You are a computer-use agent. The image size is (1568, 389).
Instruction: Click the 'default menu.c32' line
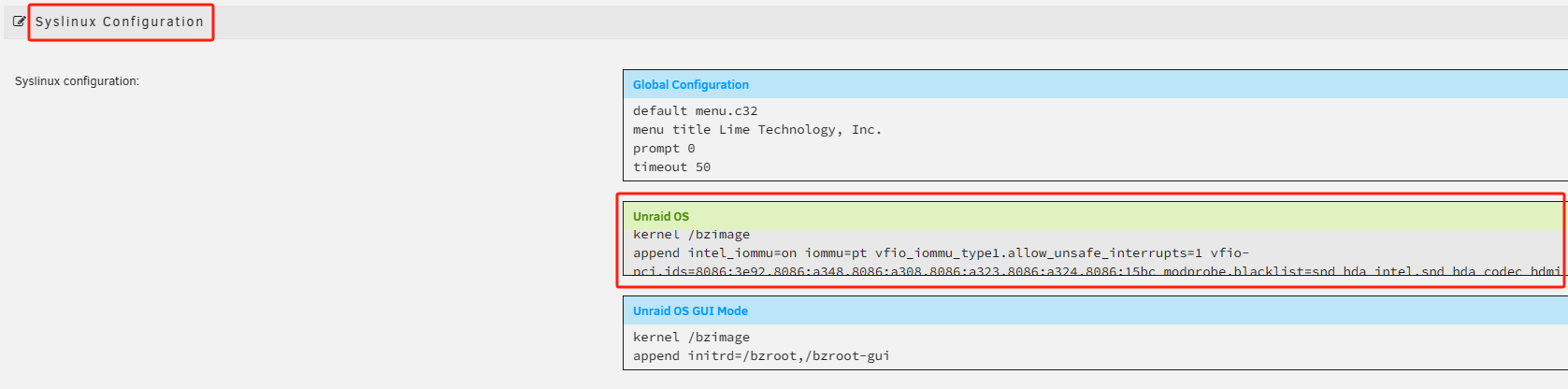click(696, 111)
